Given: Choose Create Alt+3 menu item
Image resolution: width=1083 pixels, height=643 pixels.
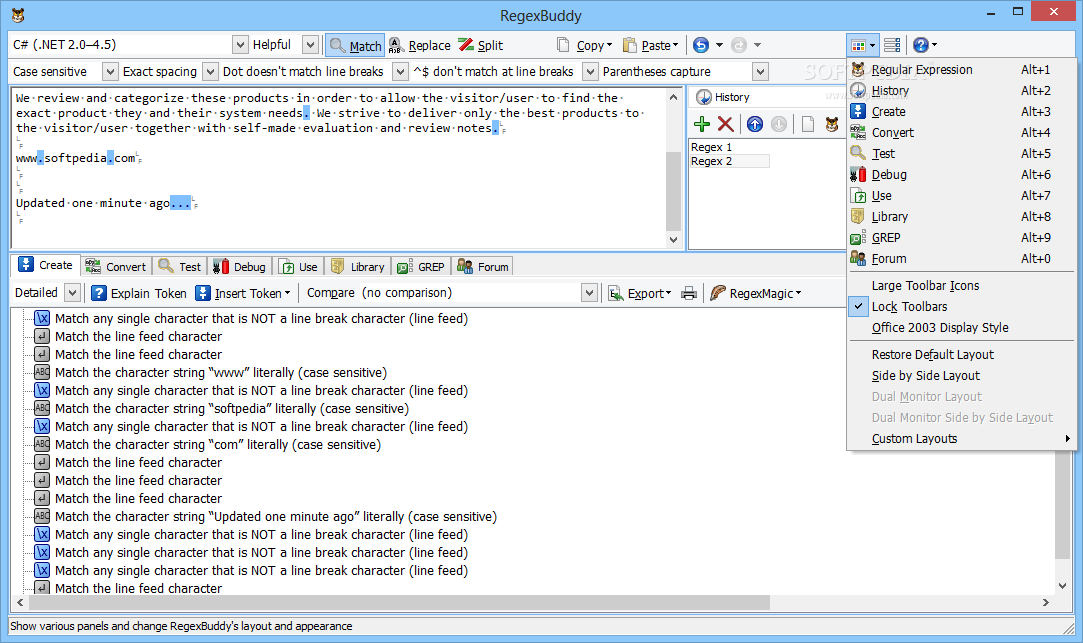Looking at the screenshot, I should [961, 112].
